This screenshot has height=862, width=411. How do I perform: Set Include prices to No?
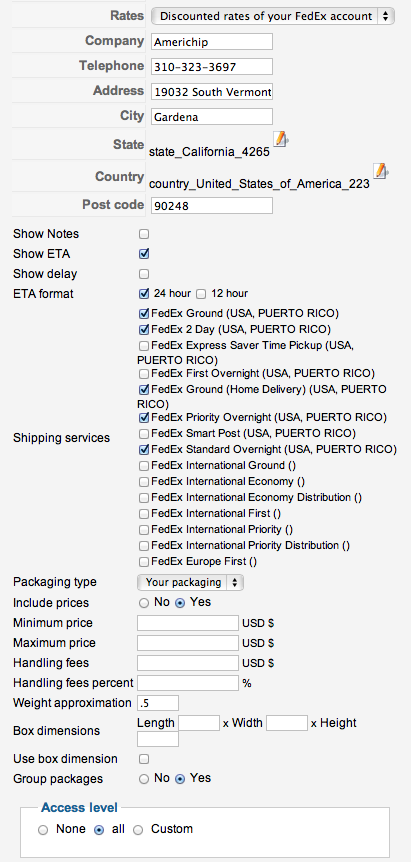(144, 603)
